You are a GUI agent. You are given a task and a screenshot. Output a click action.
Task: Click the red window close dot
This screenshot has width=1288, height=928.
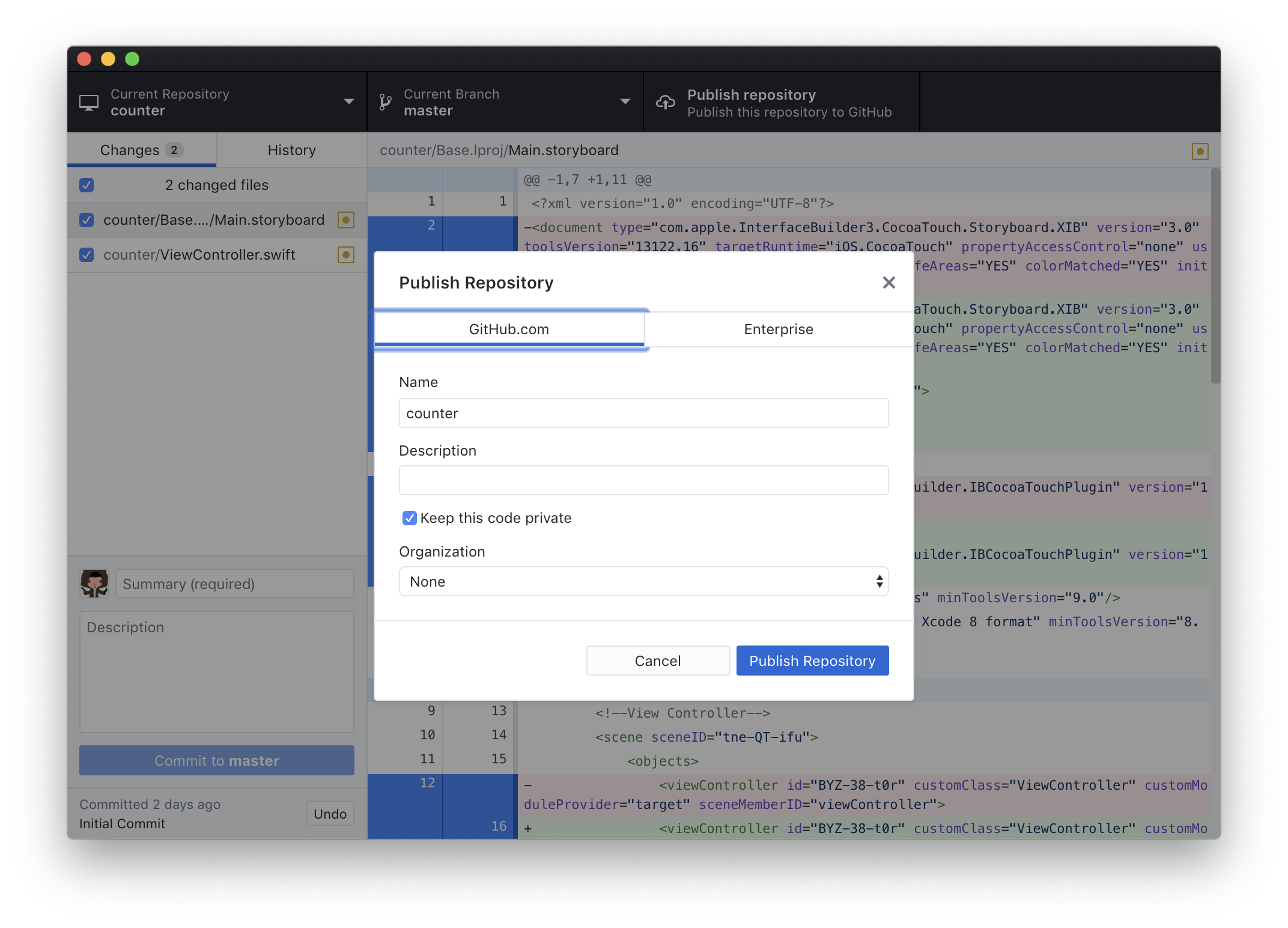tap(84, 59)
